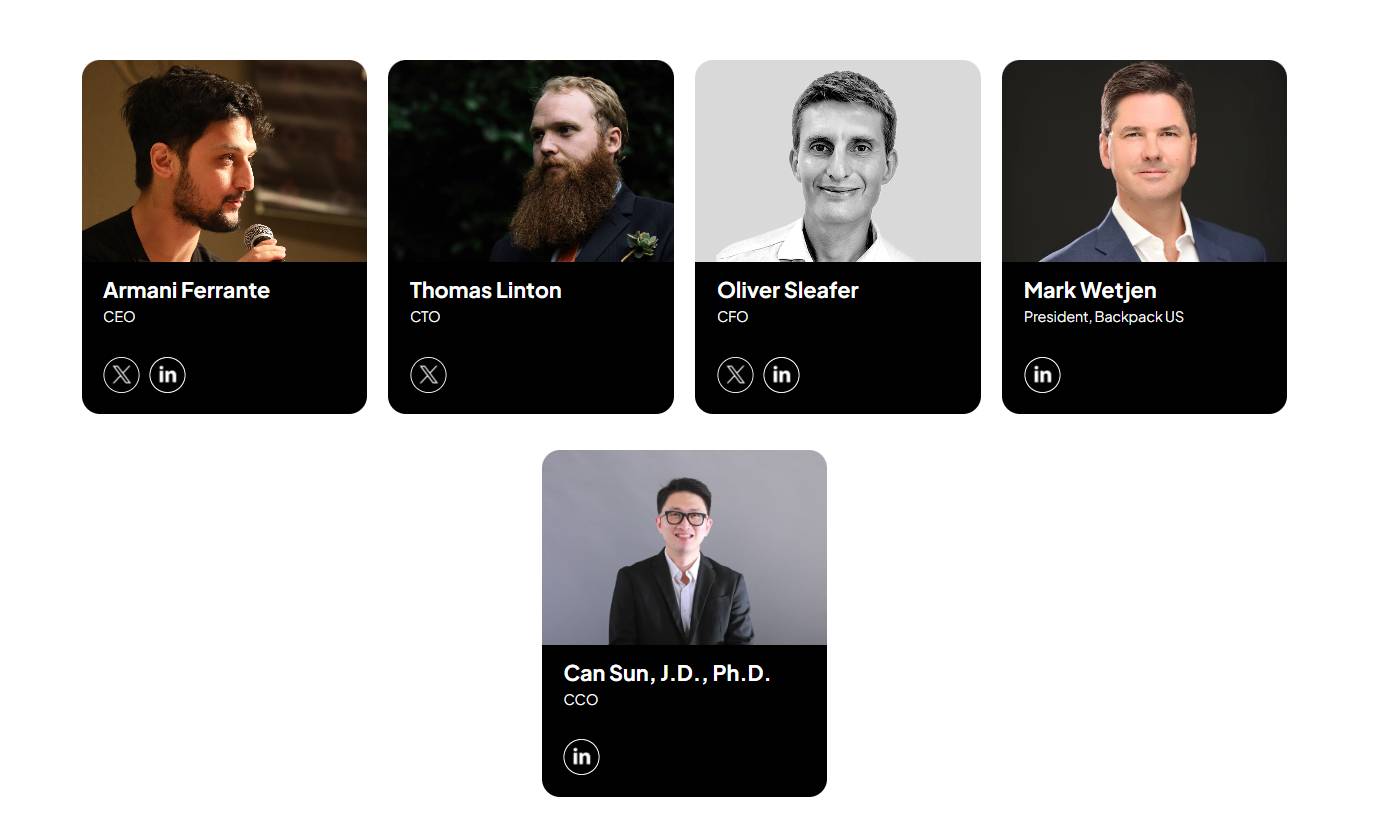
Task: Select the Can Sun, J.D., Ph.D. name
Action: tap(666, 673)
